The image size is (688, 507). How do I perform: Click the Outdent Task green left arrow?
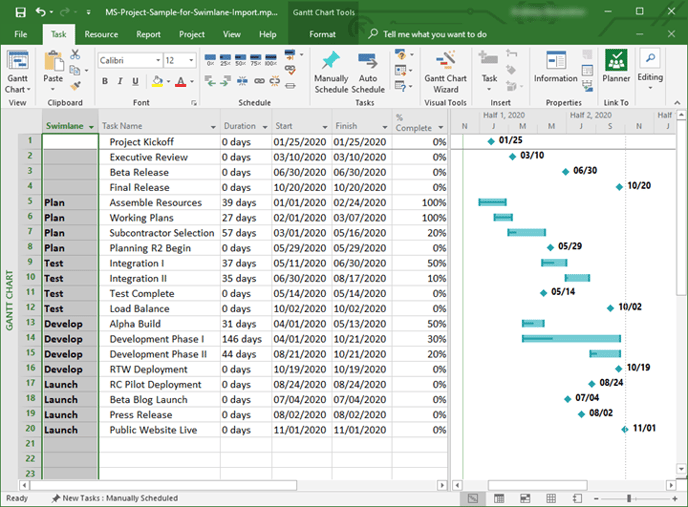tap(210, 81)
